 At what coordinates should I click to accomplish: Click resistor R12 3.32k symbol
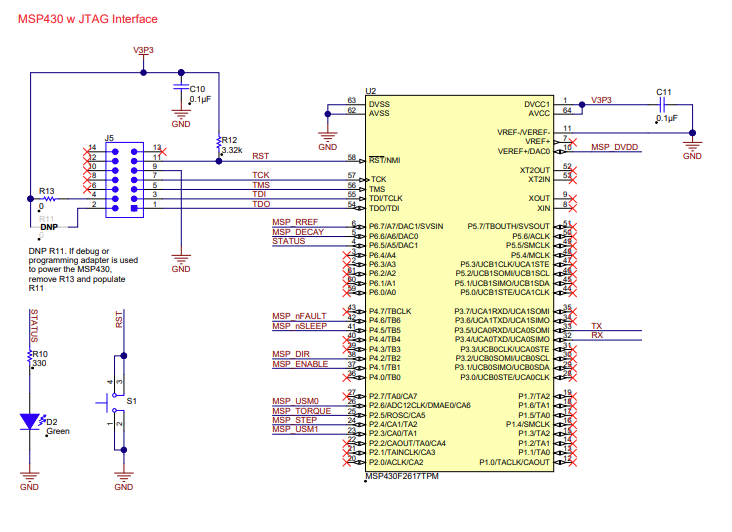[x=218, y=146]
